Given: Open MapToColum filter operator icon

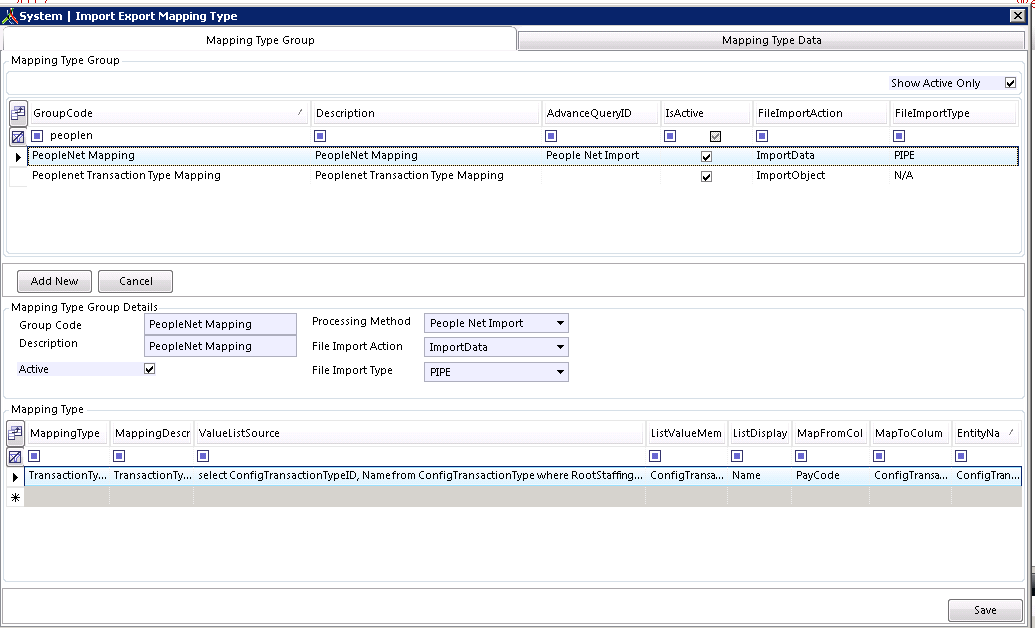Looking at the screenshot, I should [x=879, y=456].
